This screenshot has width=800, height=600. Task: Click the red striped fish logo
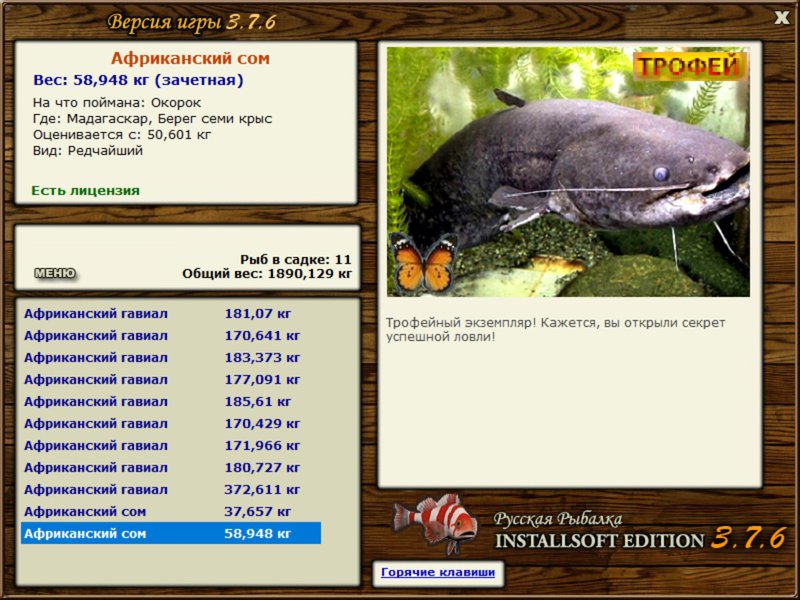(x=435, y=523)
